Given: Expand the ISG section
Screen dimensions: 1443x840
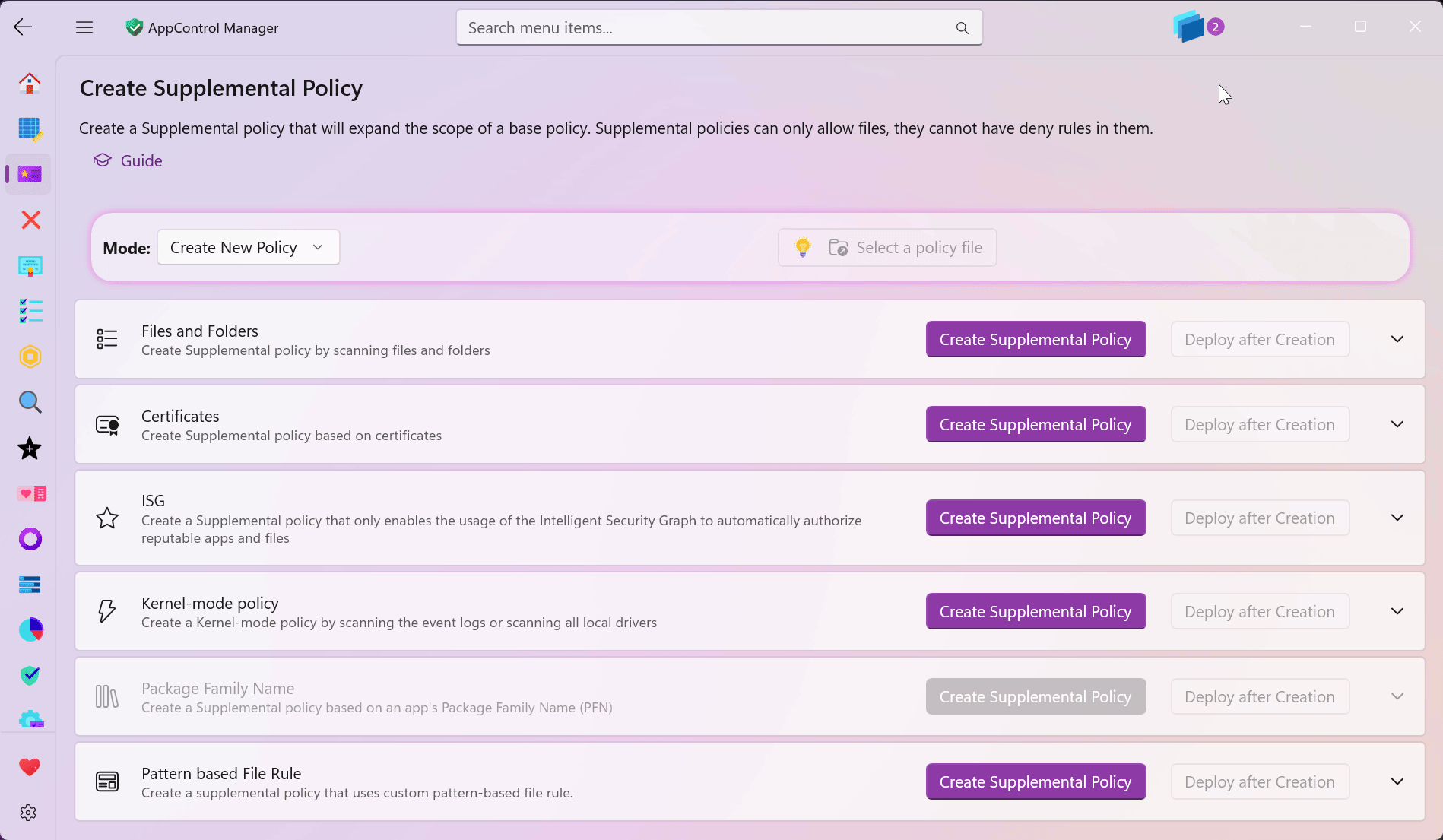Looking at the screenshot, I should click(x=1397, y=518).
